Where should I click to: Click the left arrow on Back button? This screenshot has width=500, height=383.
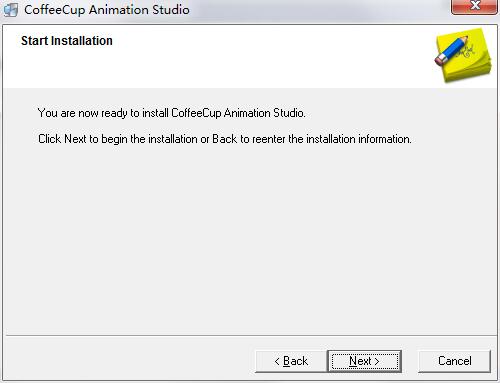(277, 361)
